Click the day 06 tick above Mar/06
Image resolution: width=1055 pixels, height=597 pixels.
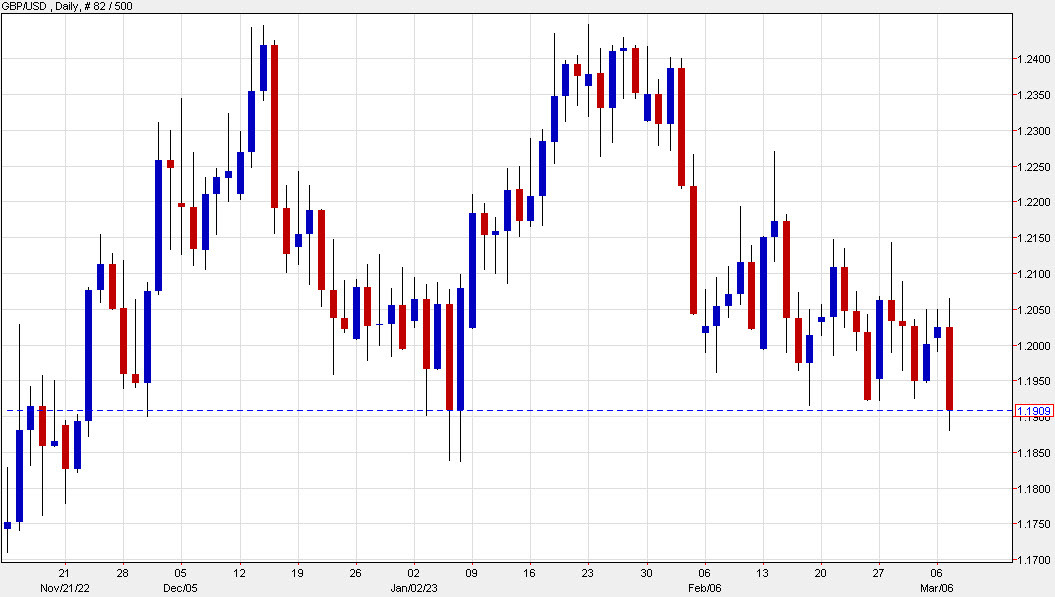pyautogui.click(x=937, y=573)
